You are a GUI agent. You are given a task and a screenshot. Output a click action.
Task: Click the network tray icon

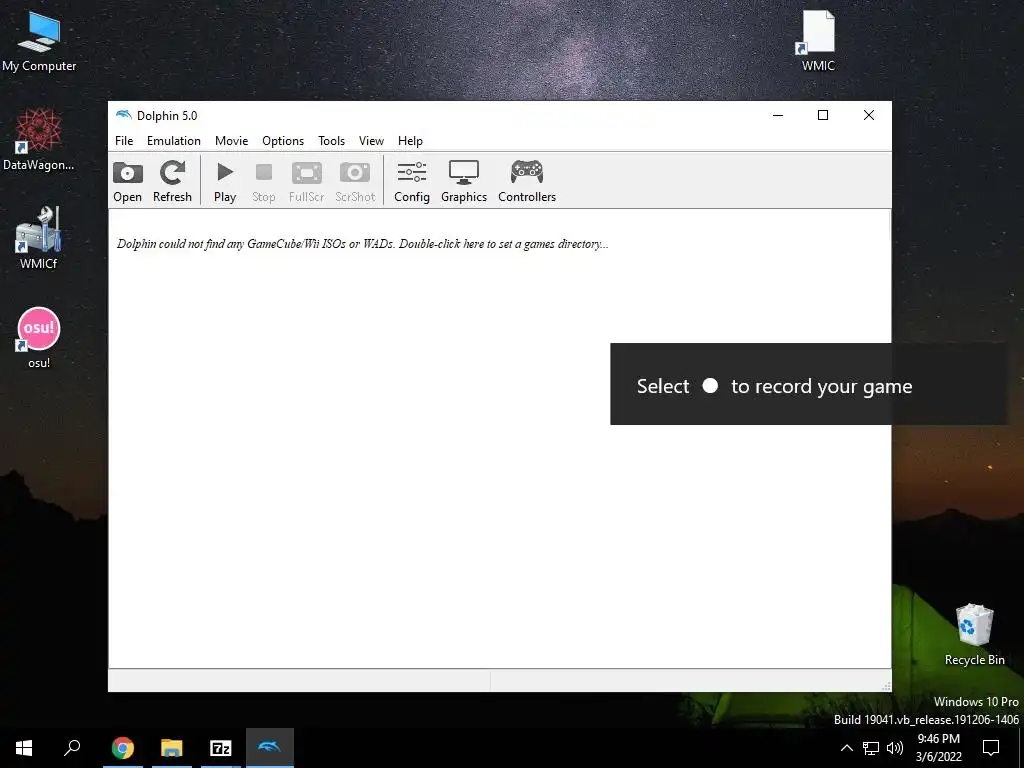[x=871, y=748]
